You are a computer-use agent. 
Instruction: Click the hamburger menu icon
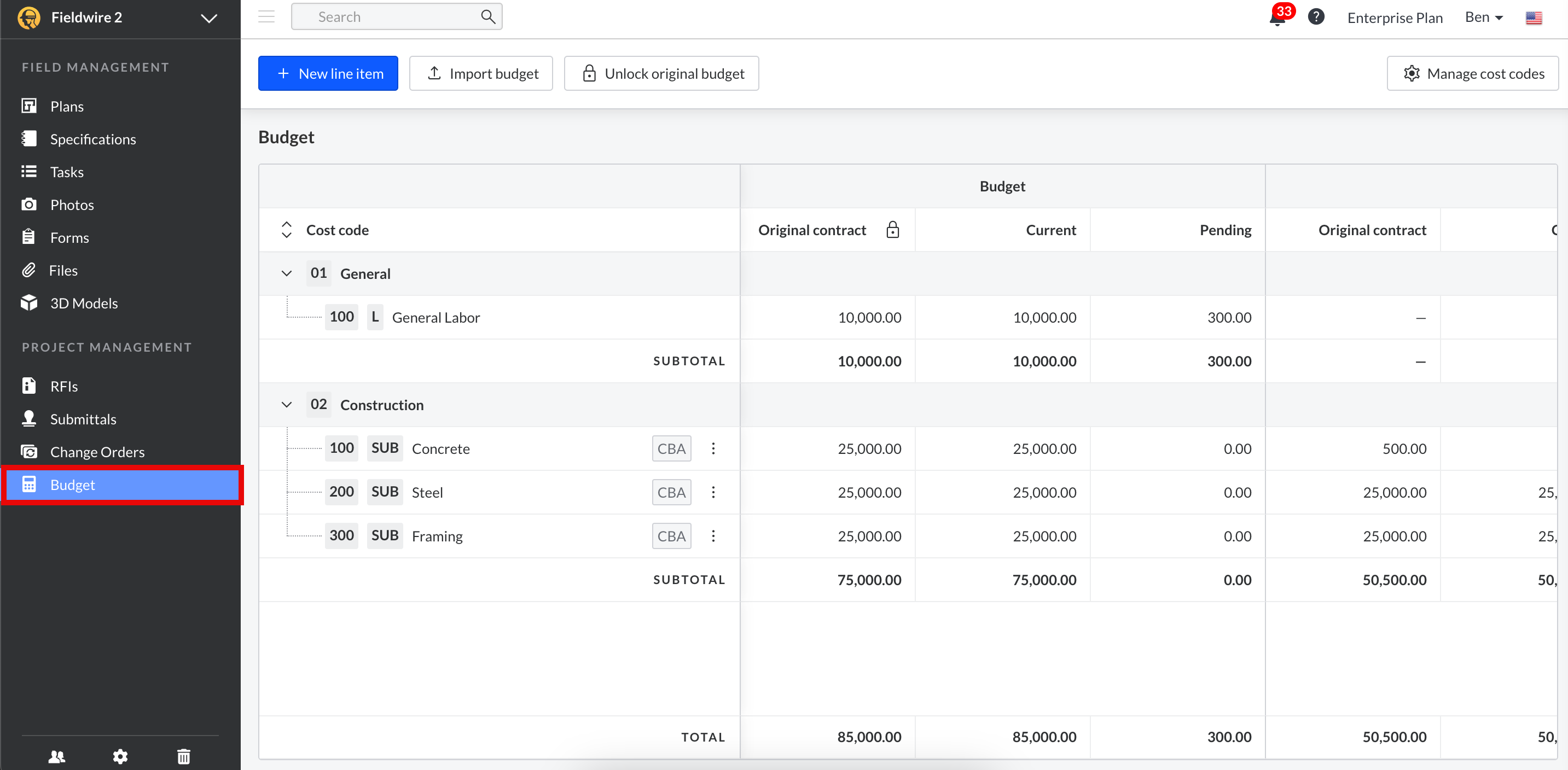click(266, 17)
